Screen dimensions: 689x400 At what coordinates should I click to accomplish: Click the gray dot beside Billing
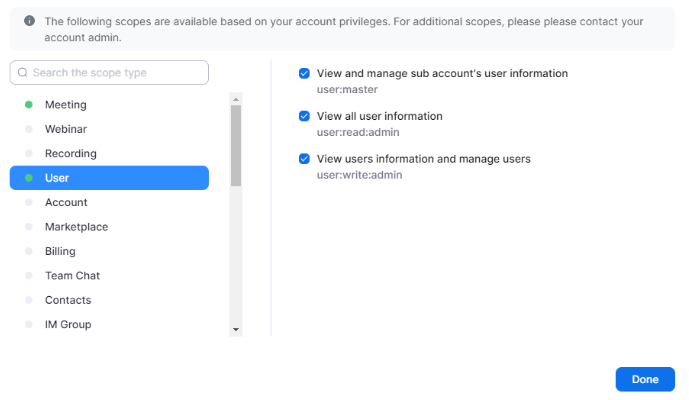coord(29,251)
